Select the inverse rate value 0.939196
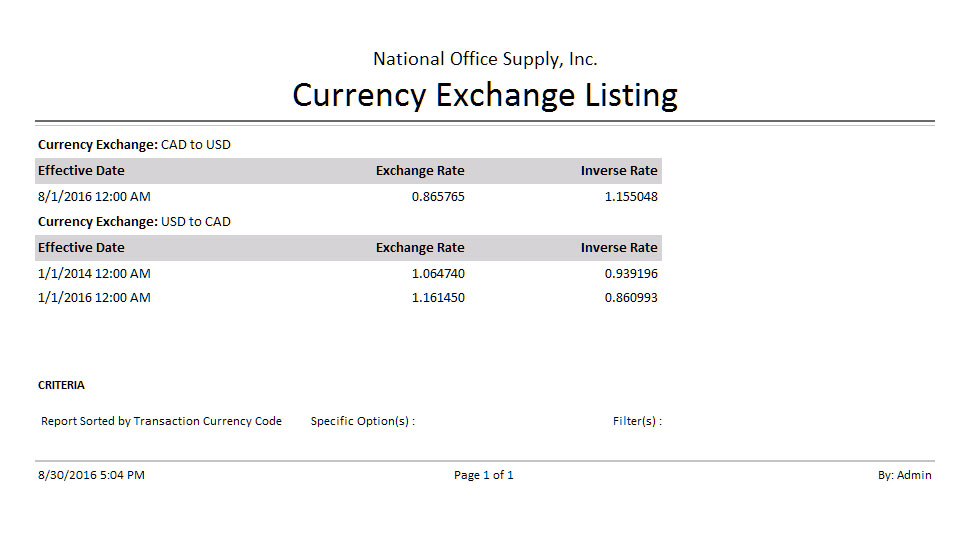 click(x=631, y=274)
